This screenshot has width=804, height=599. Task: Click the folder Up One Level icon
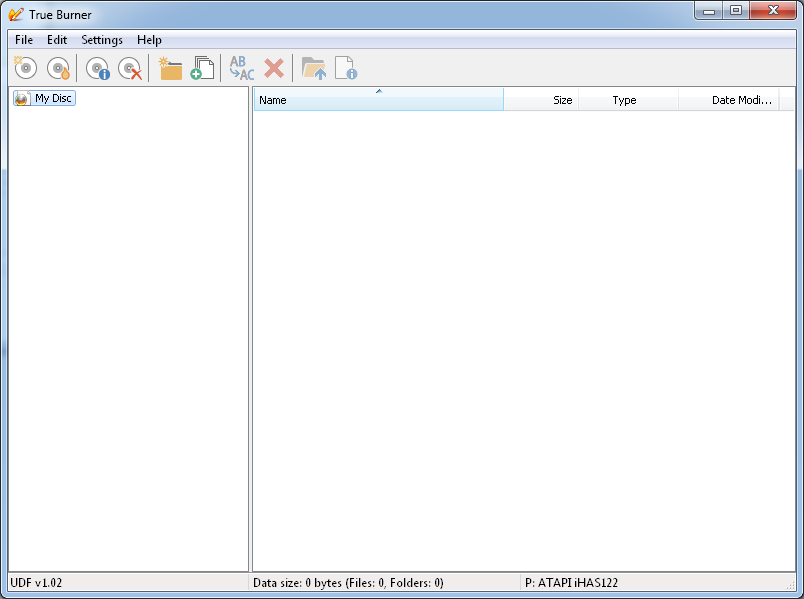[x=314, y=68]
